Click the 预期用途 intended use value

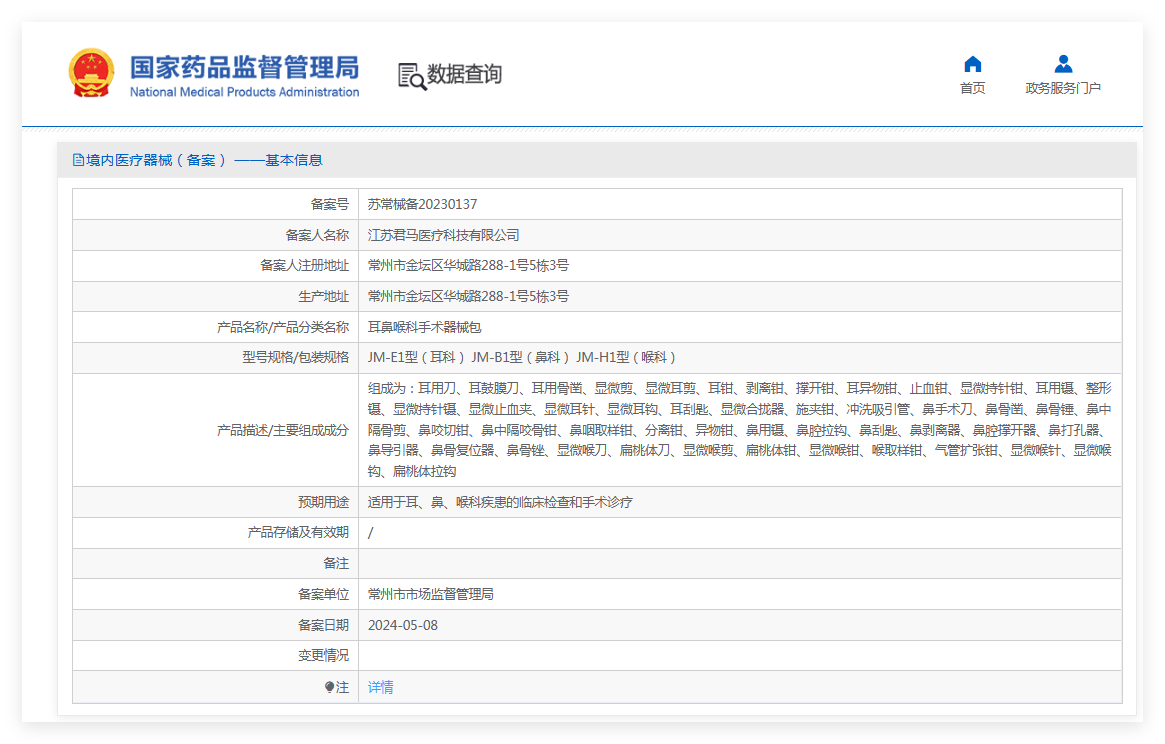click(500, 502)
